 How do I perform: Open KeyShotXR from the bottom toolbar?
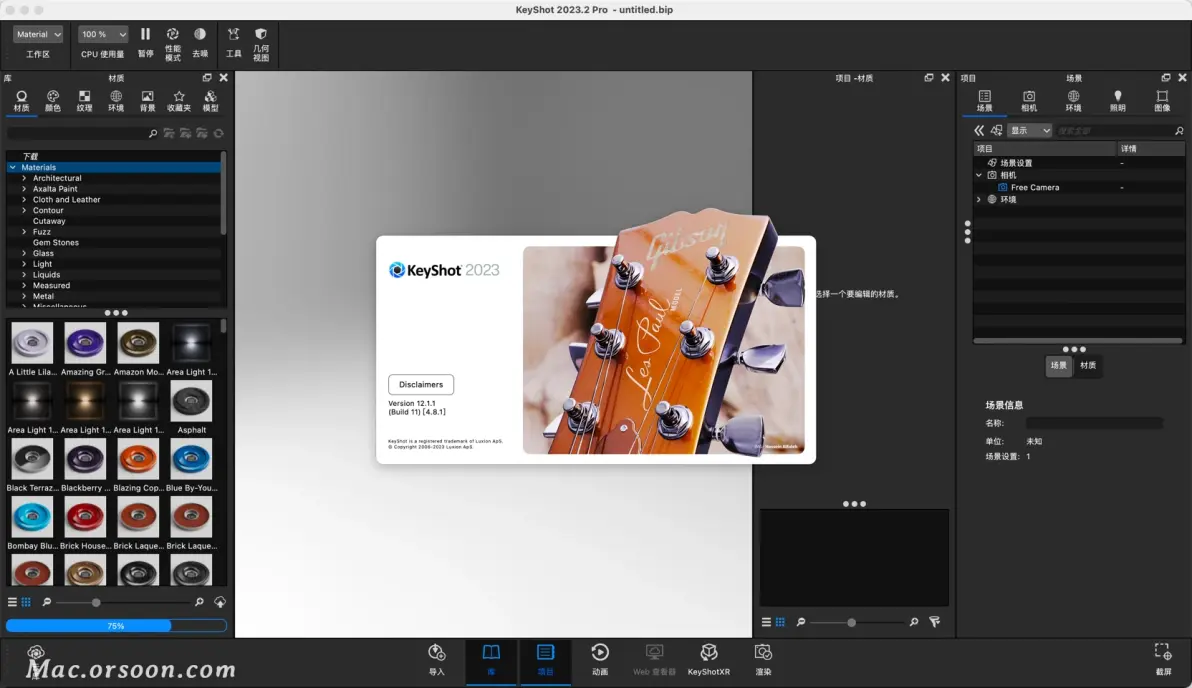709,660
